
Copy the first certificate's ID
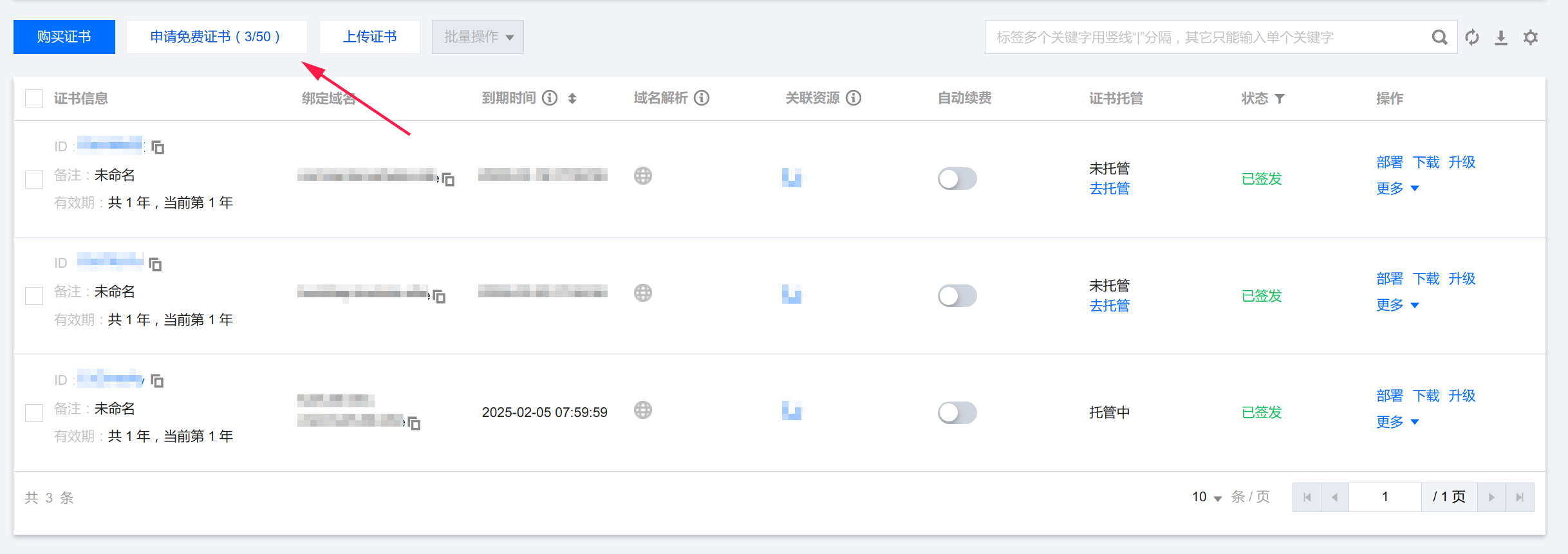[158, 147]
